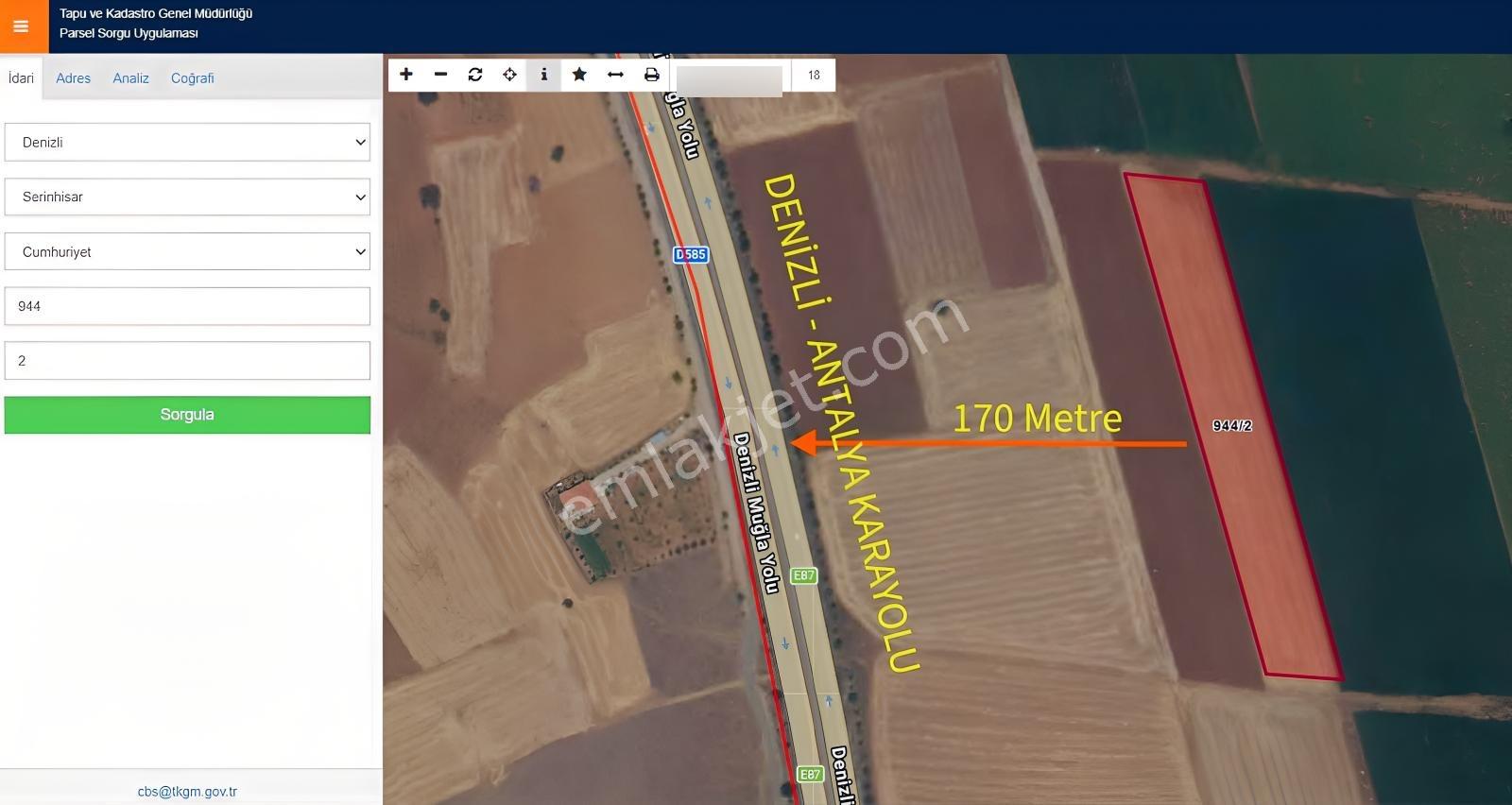
Task: Click the D585 road shield on map
Action: point(691,254)
